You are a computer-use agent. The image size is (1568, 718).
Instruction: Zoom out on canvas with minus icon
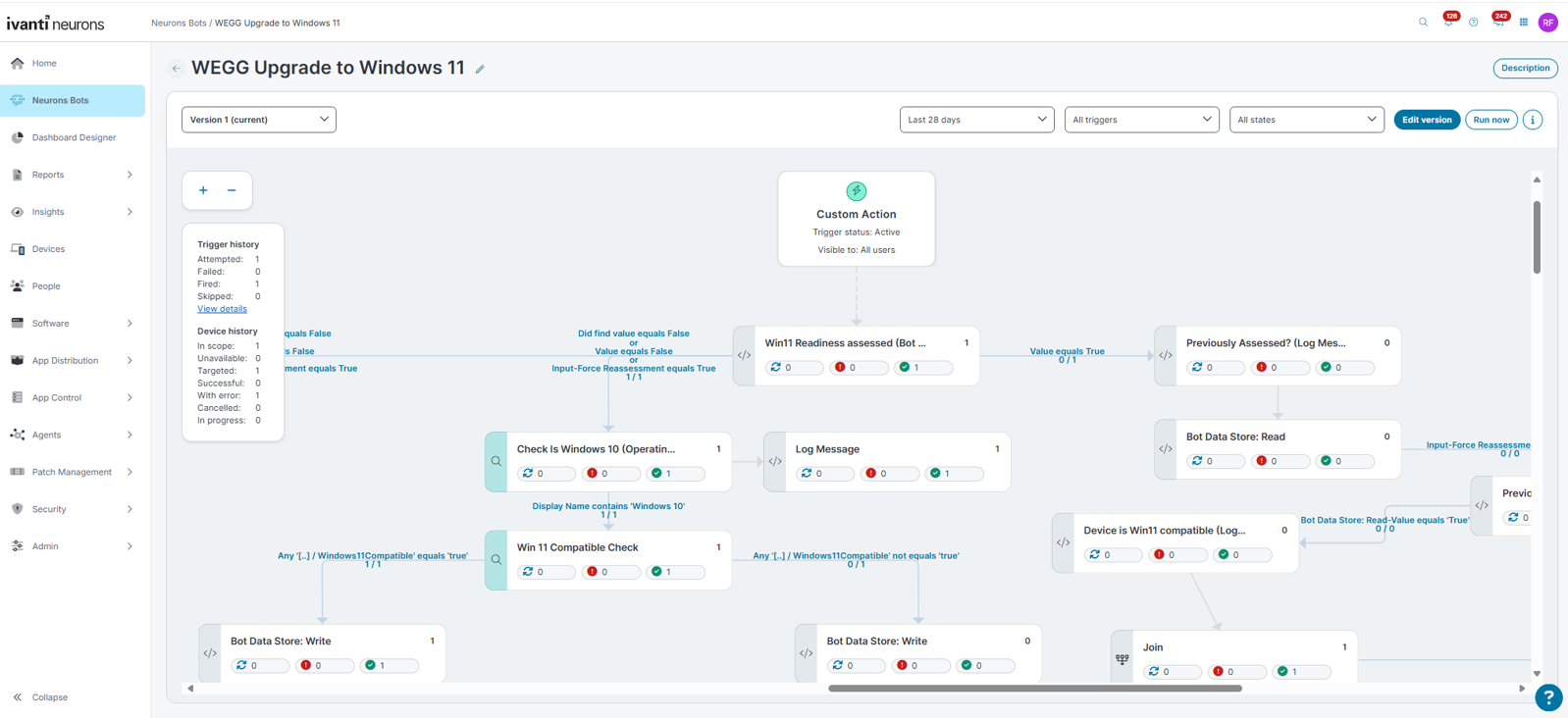tap(232, 190)
